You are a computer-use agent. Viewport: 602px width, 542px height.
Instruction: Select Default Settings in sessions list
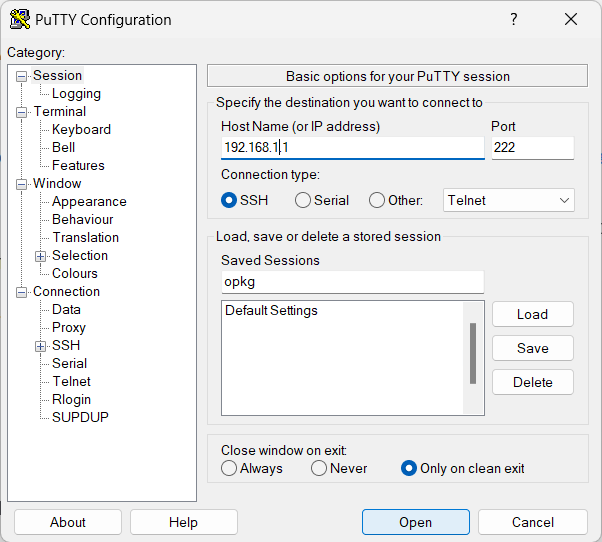click(x=271, y=311)
